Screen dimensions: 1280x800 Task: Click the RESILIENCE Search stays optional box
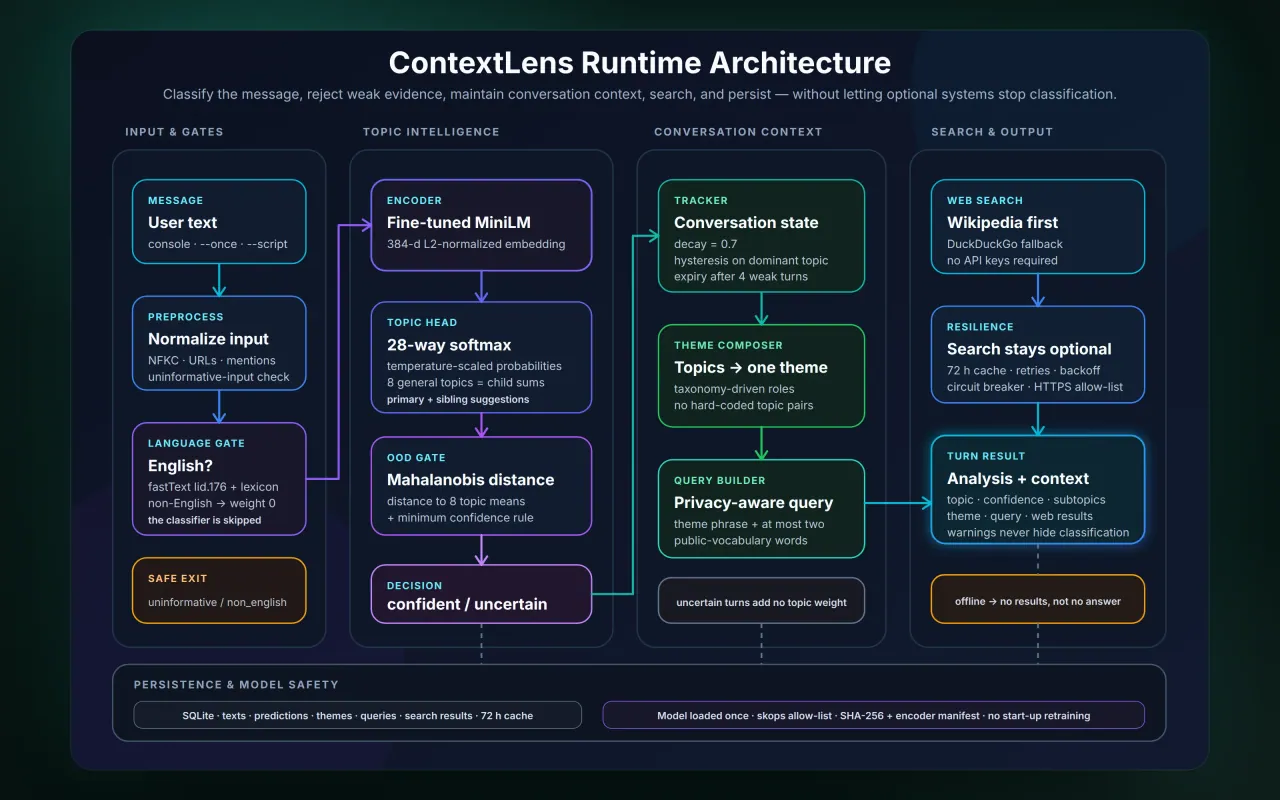(x=1038, y=355)
